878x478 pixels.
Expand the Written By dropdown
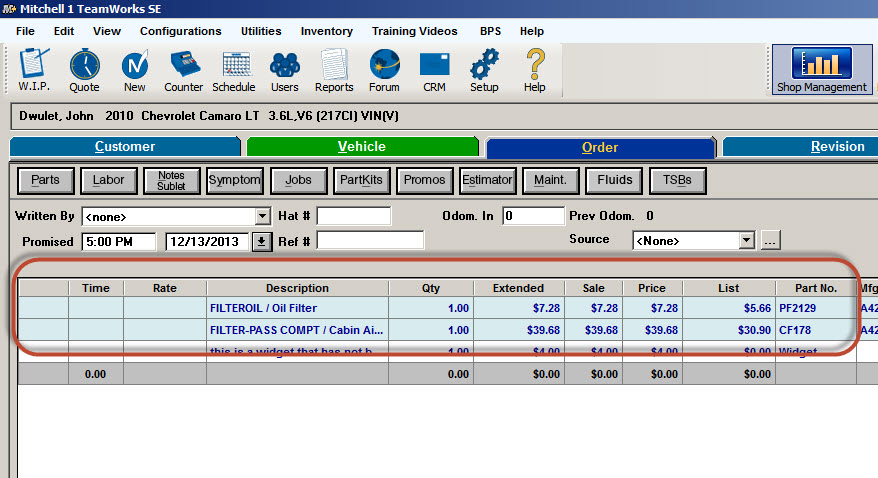(262, 217)
